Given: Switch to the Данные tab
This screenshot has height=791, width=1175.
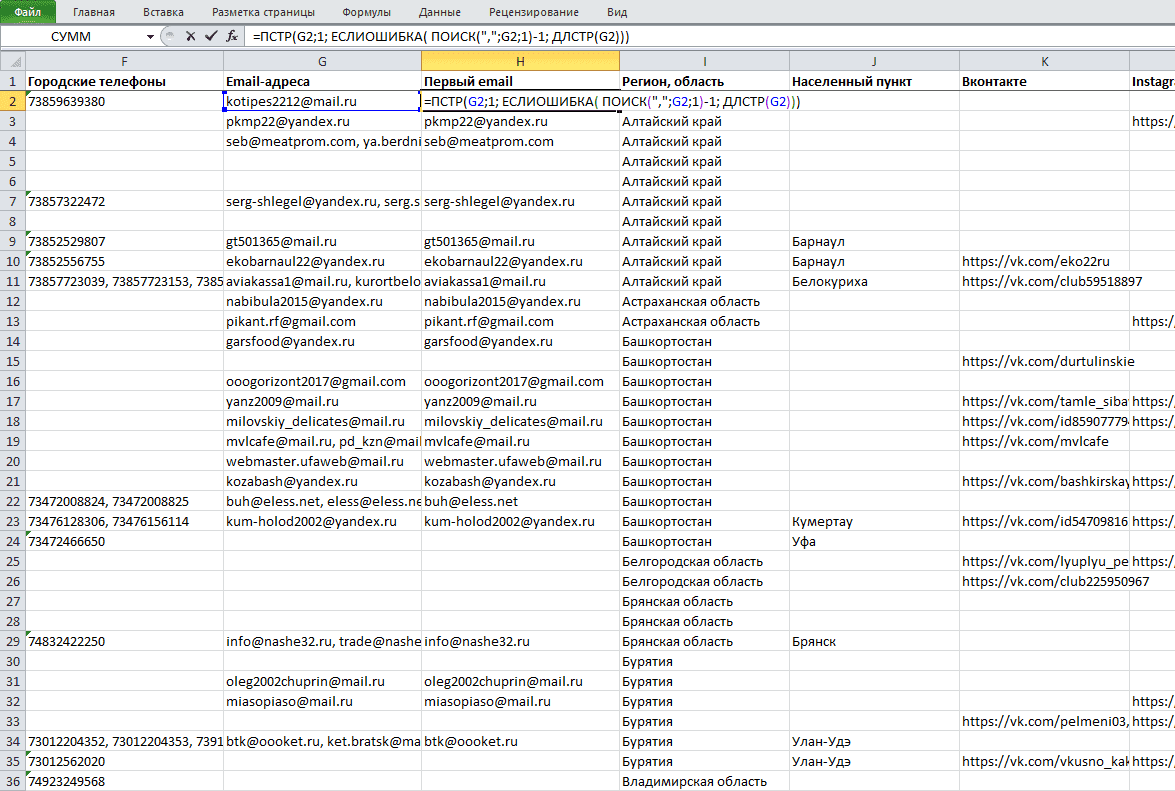Looking at the screenshot, I should (x=440, y=12).
